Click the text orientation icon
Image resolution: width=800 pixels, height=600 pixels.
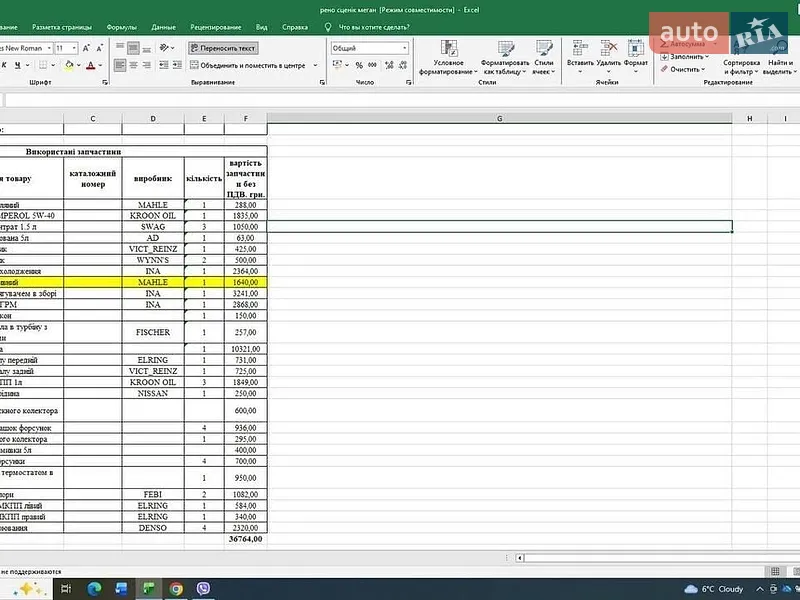tap(164, 48)
